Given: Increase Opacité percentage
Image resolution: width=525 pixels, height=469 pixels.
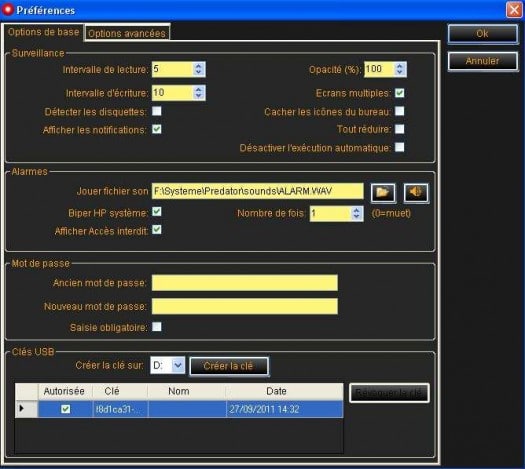Looking at the screenshot, I should coord(399,66).
